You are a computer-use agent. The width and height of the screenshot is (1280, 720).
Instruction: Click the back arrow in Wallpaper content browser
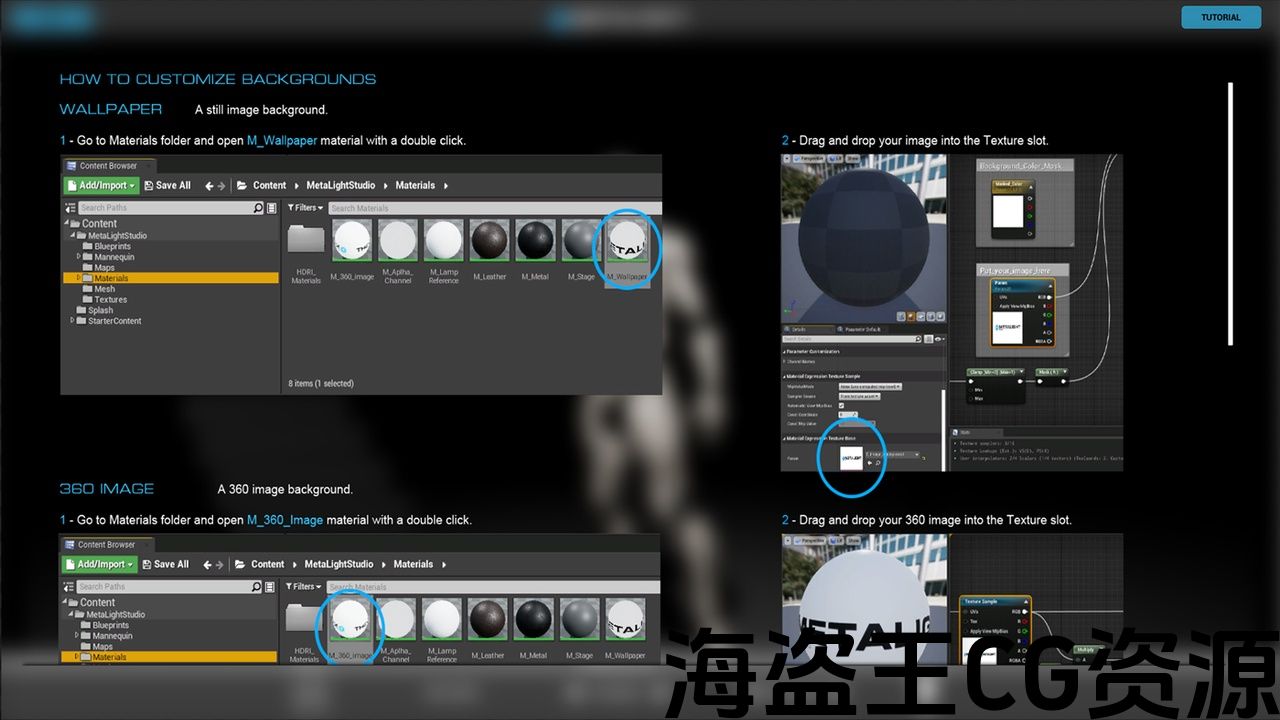(209, 185)
